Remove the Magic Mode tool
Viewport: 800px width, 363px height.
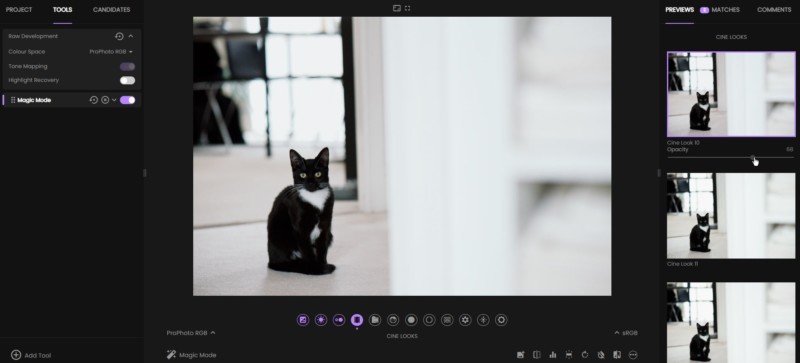[x=105, y=100]
